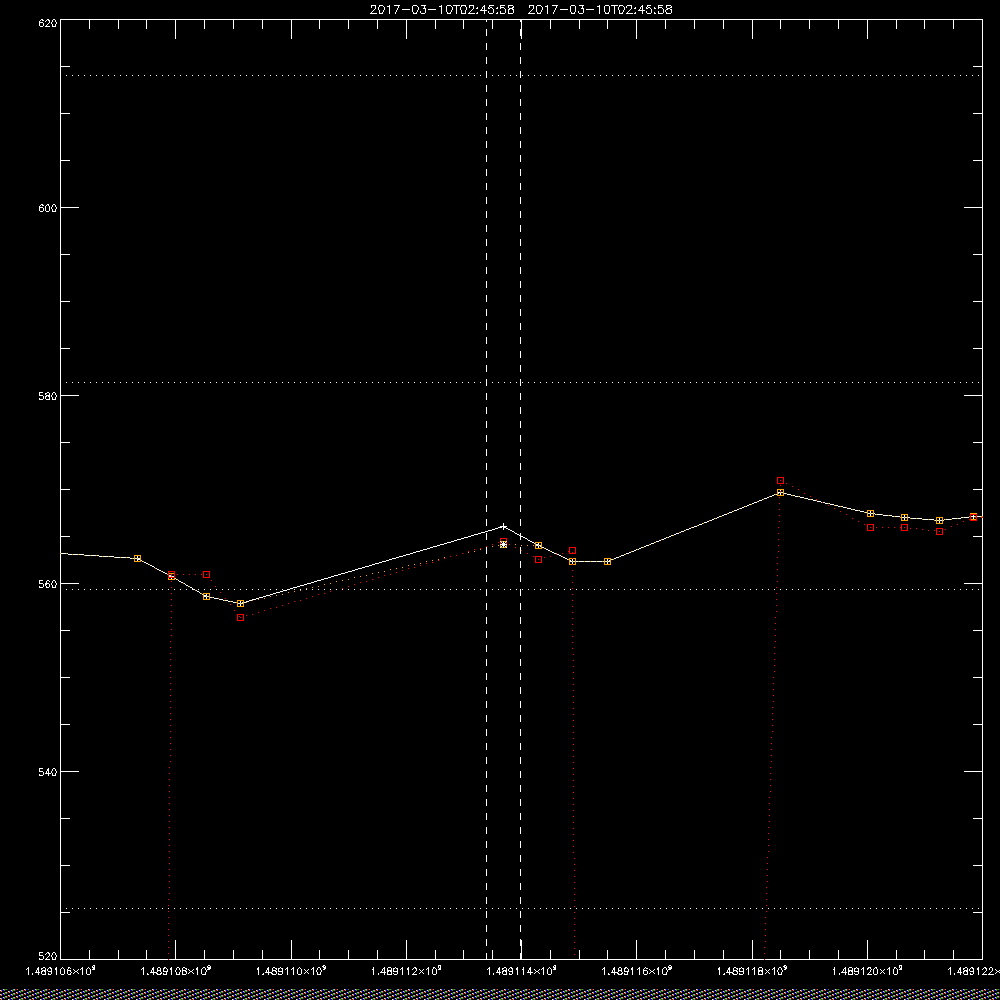The image size is (1000, 1000).
Task: Click the horizontal dotted line just above 580
Action: coord(521,383)
